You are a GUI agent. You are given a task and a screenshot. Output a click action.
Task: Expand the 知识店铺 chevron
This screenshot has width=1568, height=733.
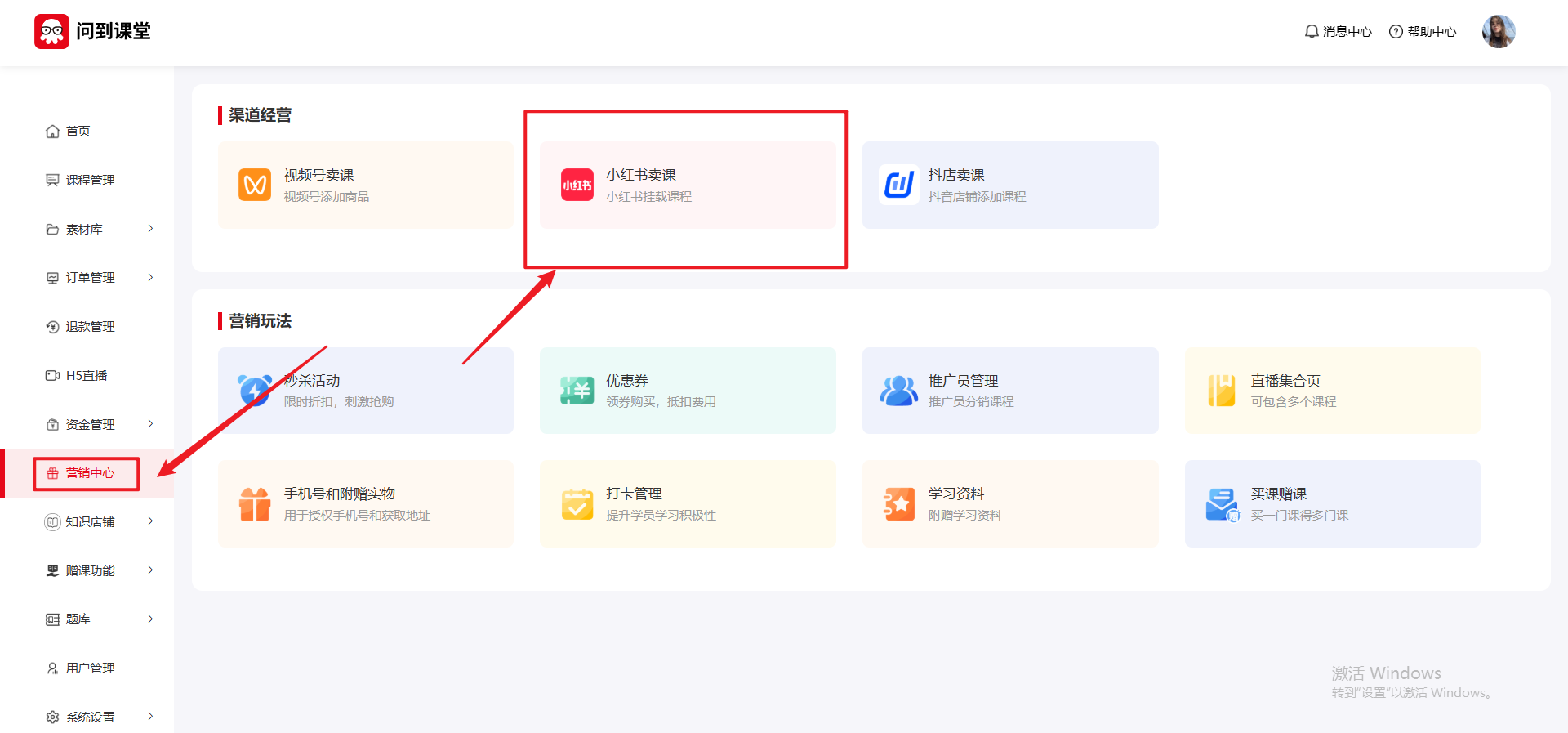click(150, 521)
